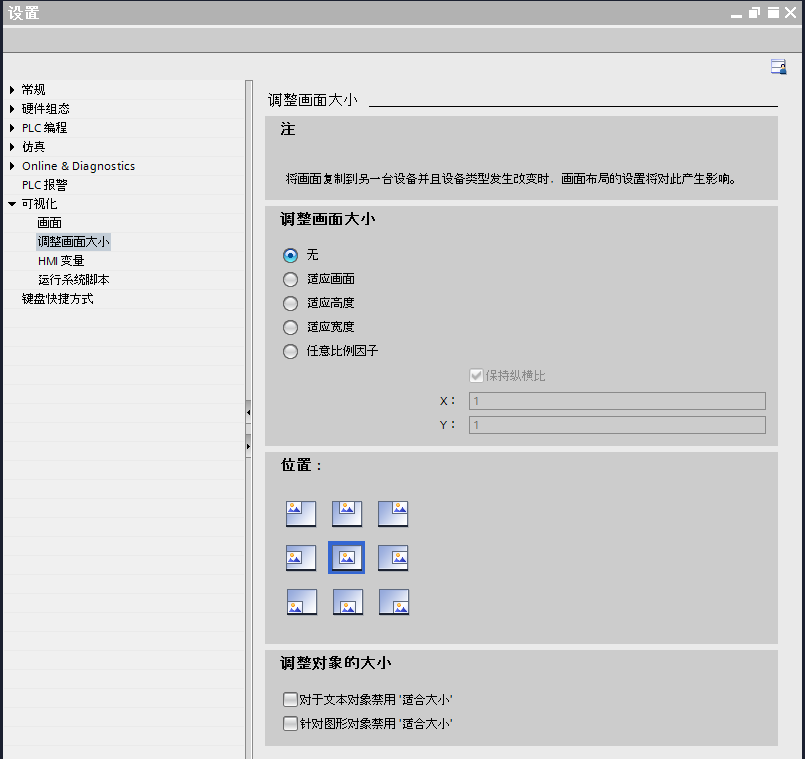Viewport: 805px width, 759px height.
Task: Select the bottom-center position icon
Action: coord(347,602)
